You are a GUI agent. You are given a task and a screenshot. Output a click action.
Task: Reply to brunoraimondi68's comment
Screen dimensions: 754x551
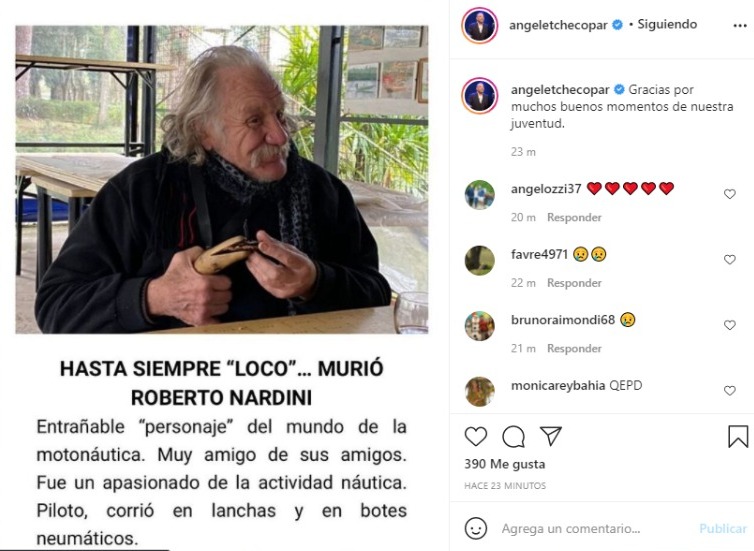coord(574,348)
